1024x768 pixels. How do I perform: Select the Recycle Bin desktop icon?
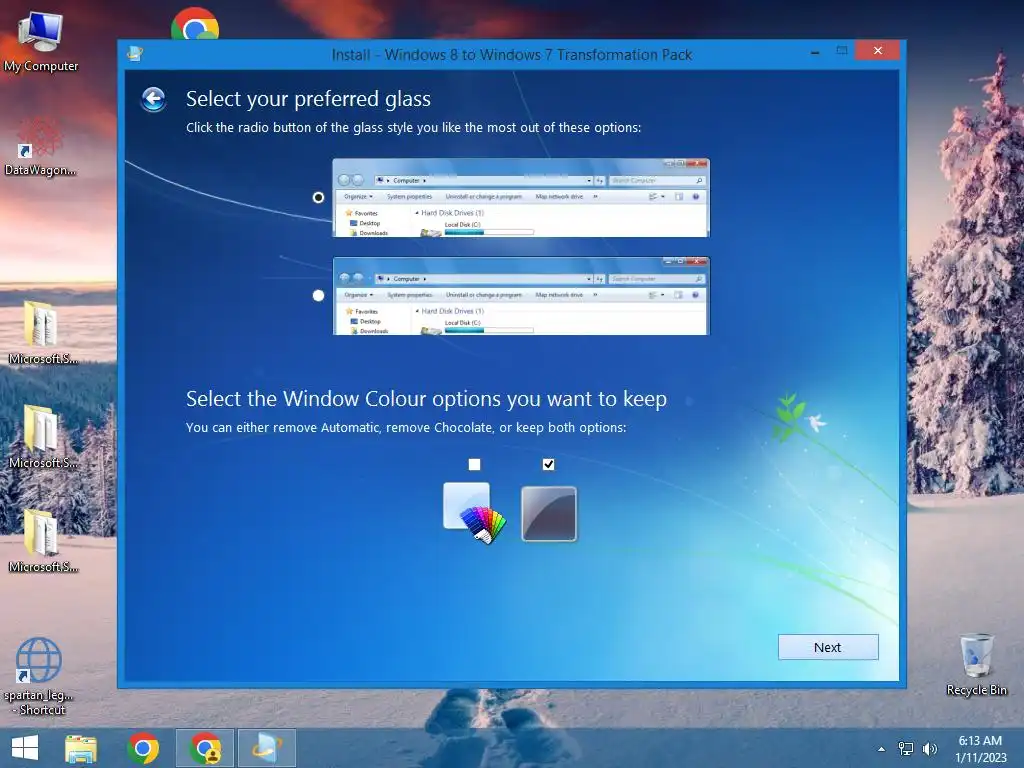point(976,665)
